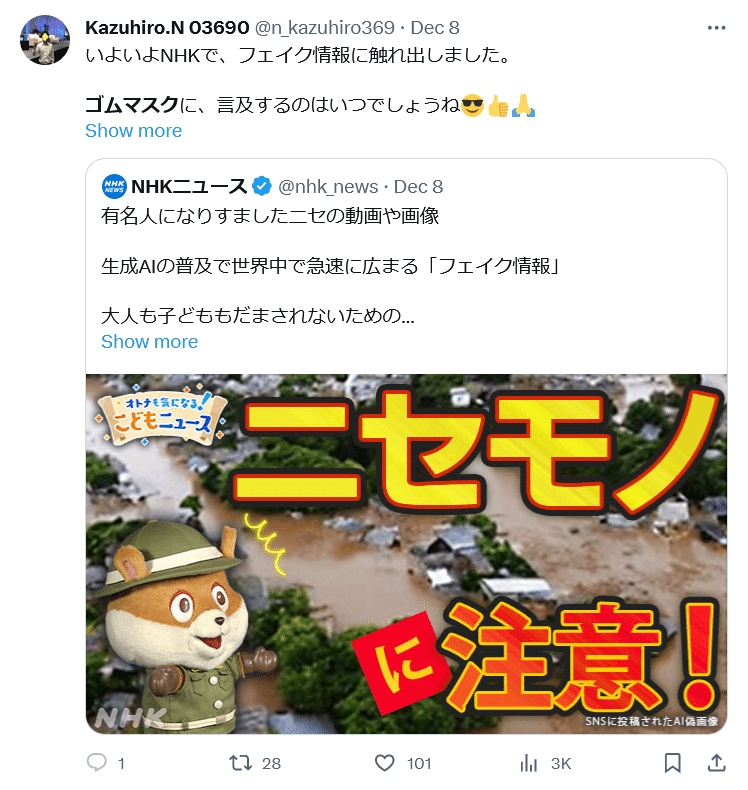Open the Kazuhiro.N 03690 display name
Screen dimensions: 748x790
click(167, 28)
